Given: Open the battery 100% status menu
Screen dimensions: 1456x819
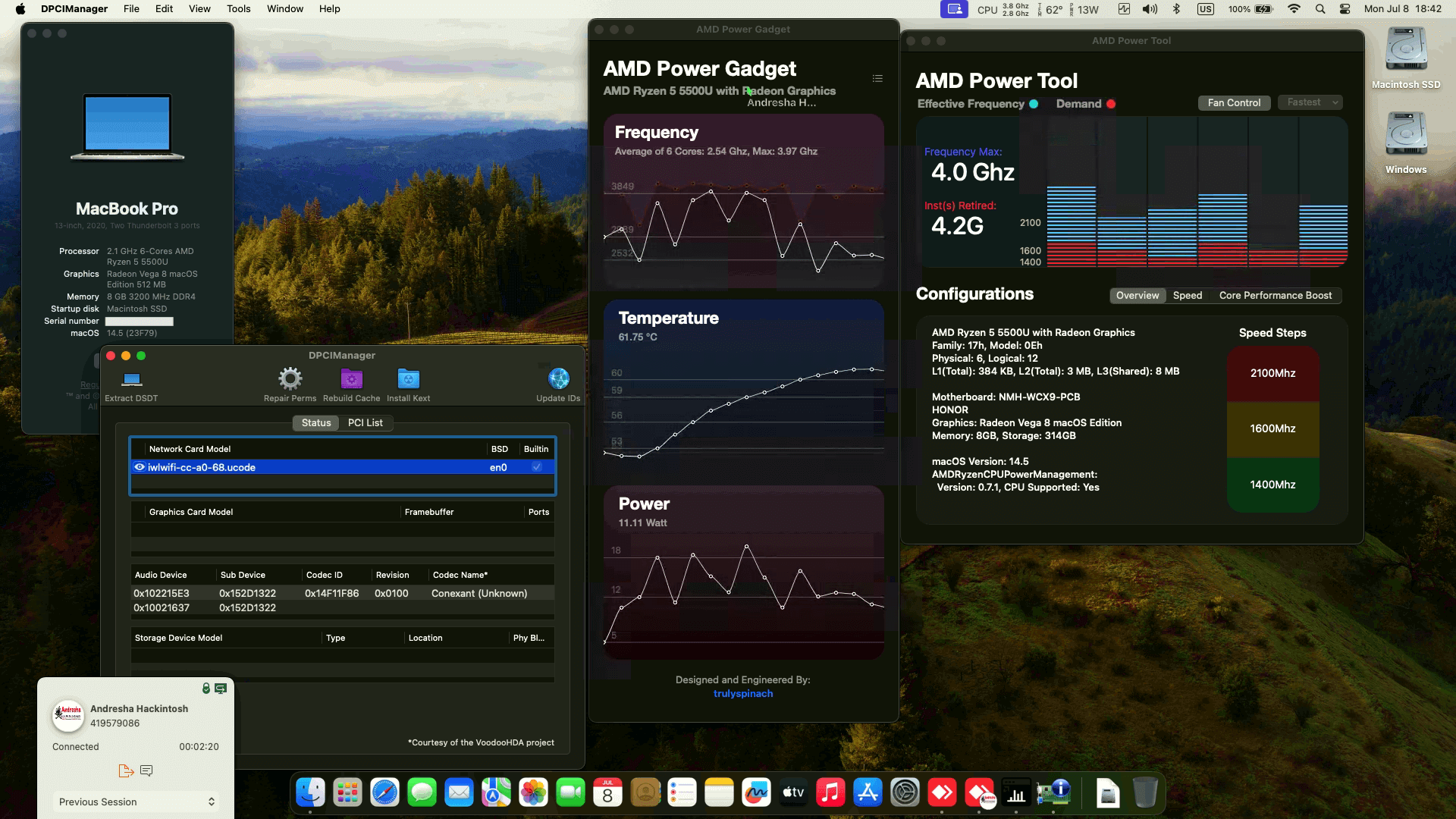Looking at the screenshot, I should pos(1250,9).
